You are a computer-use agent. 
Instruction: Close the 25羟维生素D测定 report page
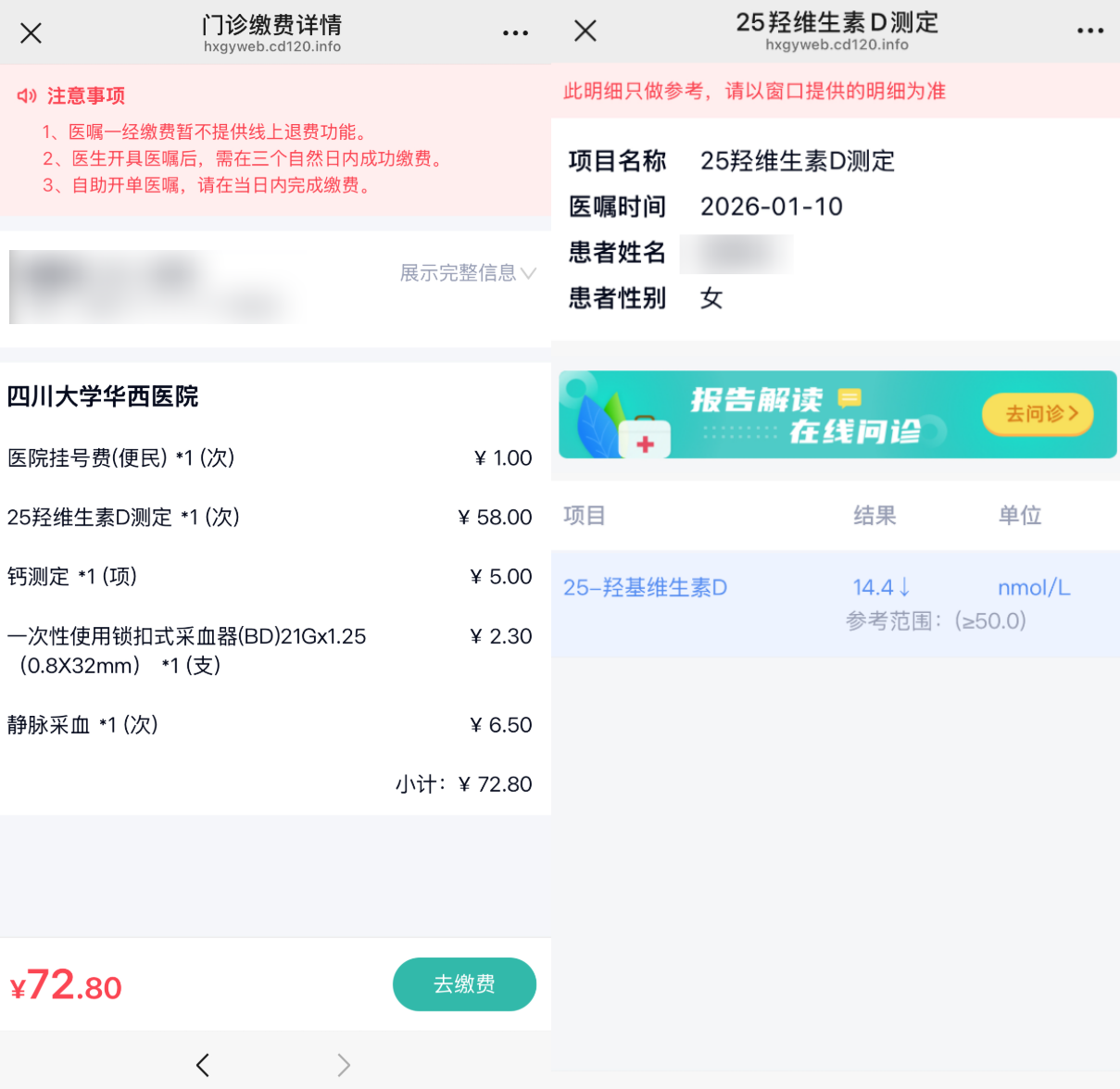(585, 31)
